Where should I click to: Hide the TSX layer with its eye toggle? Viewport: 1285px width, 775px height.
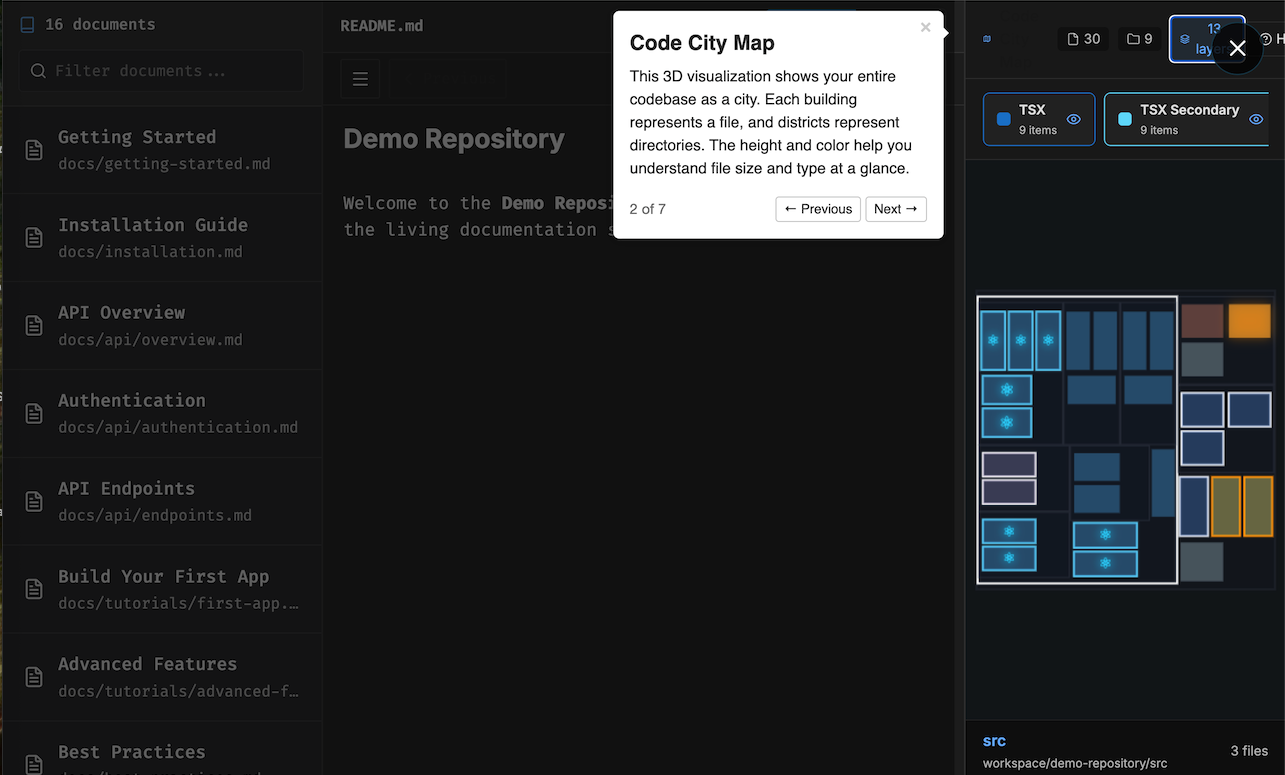[x=1075, y=120]
